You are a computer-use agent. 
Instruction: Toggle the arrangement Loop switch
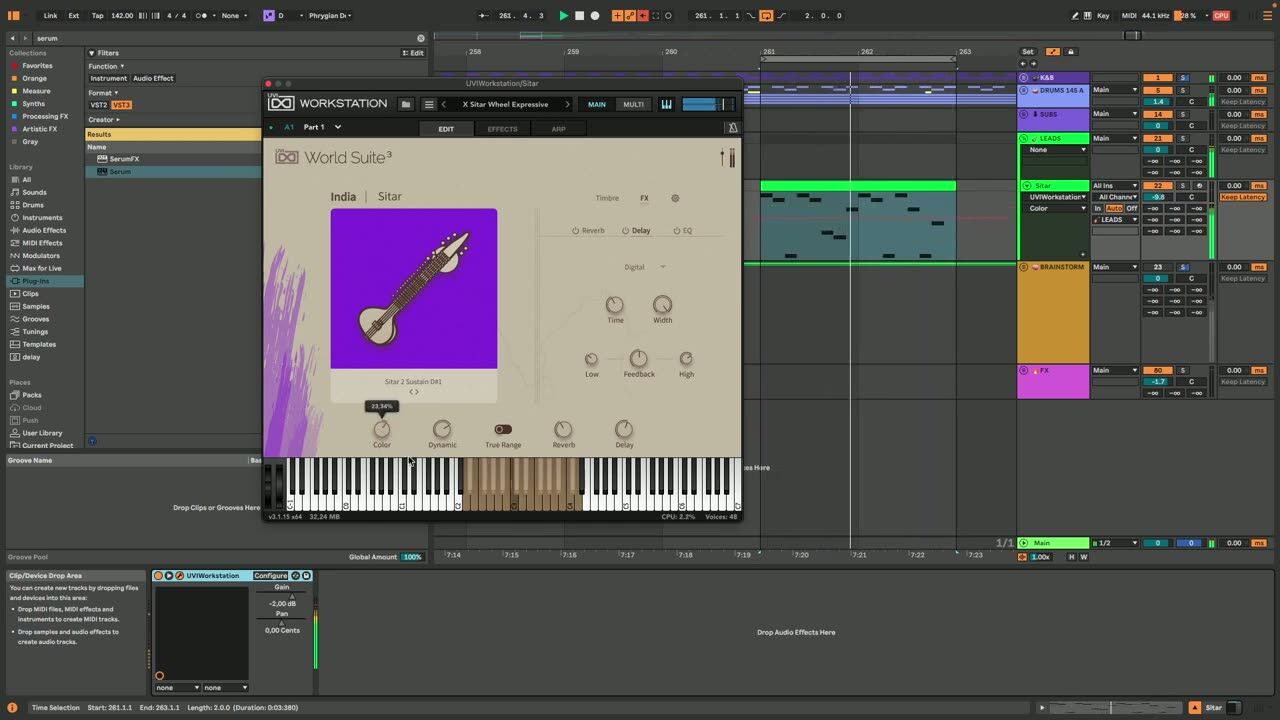(x=766, y=16)
